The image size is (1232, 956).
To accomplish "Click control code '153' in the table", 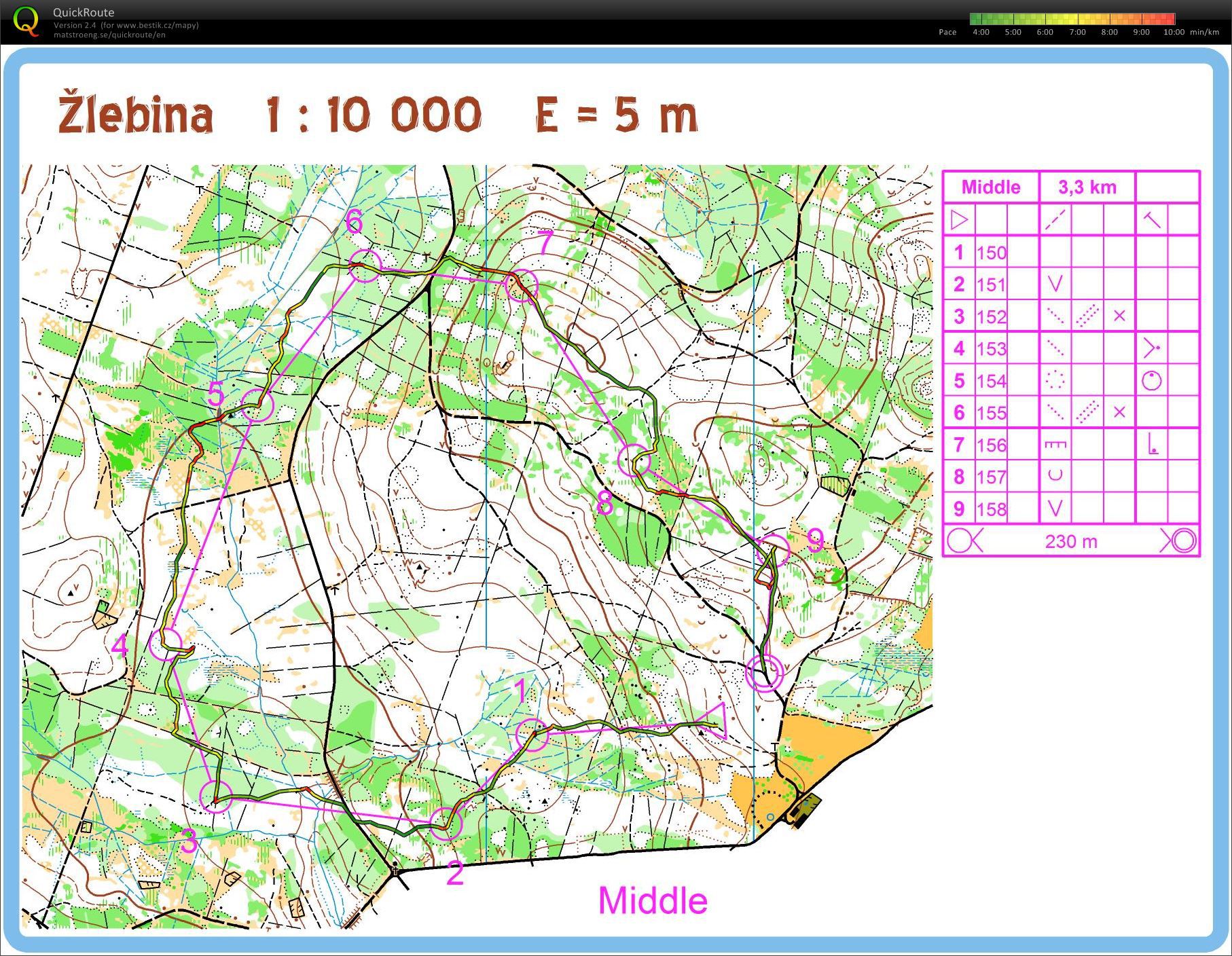I will [992, 348].
